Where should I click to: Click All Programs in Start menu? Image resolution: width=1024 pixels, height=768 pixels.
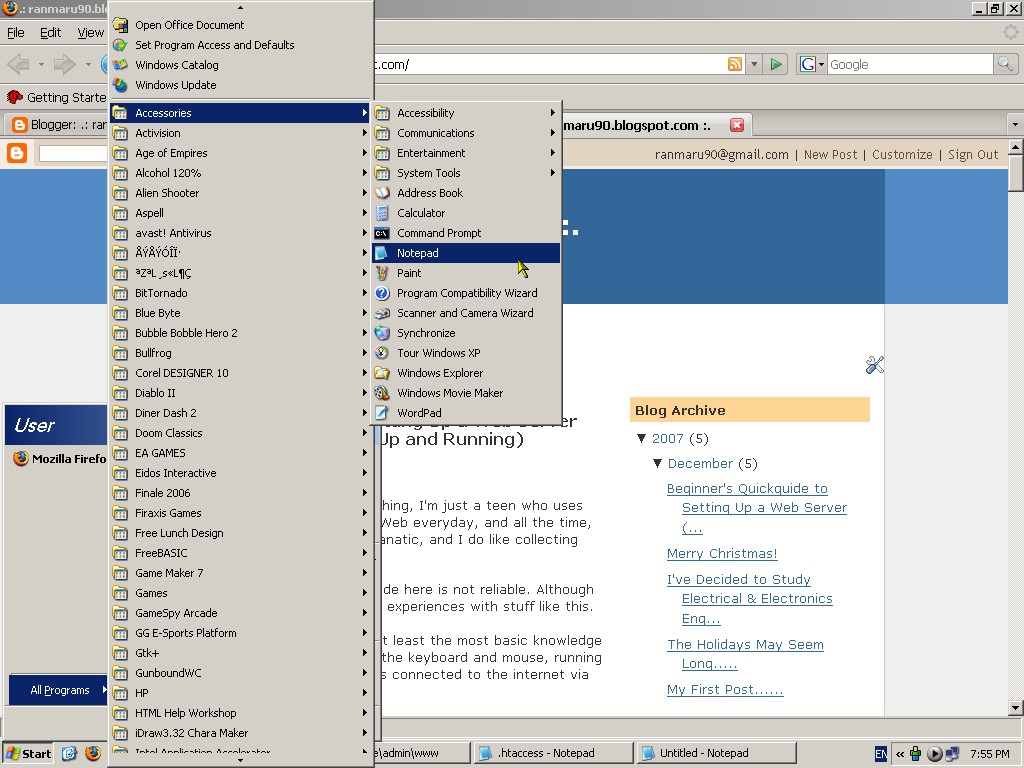tap(59, 690)
